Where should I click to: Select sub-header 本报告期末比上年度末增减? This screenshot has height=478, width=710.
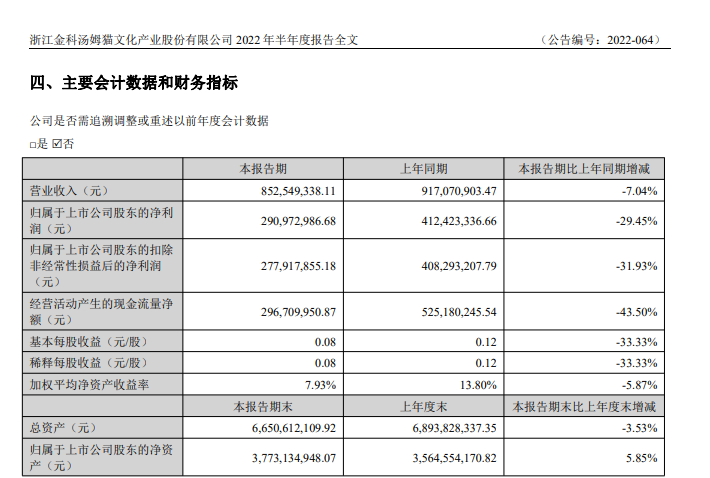click(x=584, y=406)
